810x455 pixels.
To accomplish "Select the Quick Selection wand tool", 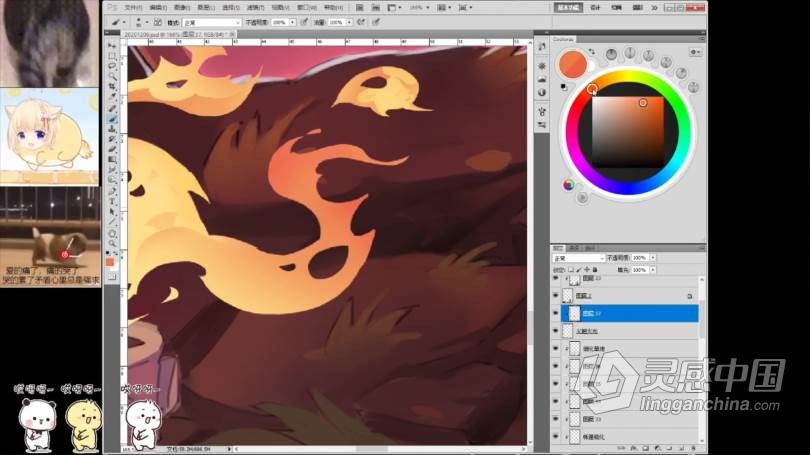I will pos(112,77).
